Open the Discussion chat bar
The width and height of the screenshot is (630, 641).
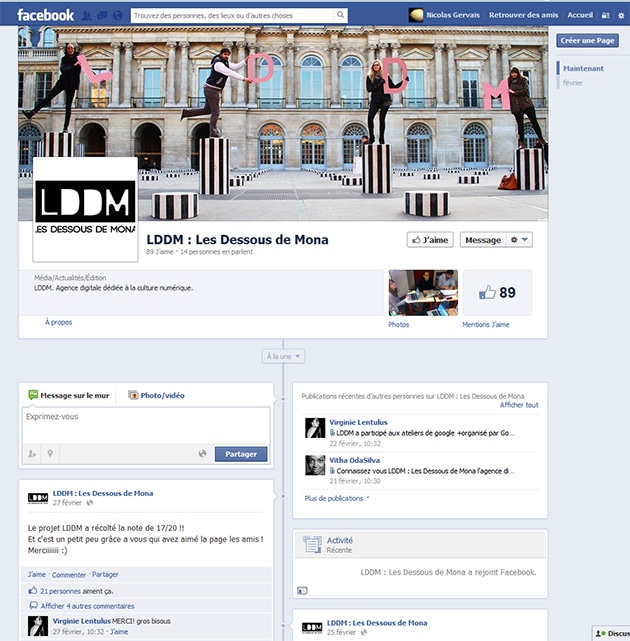coord(612,633)
